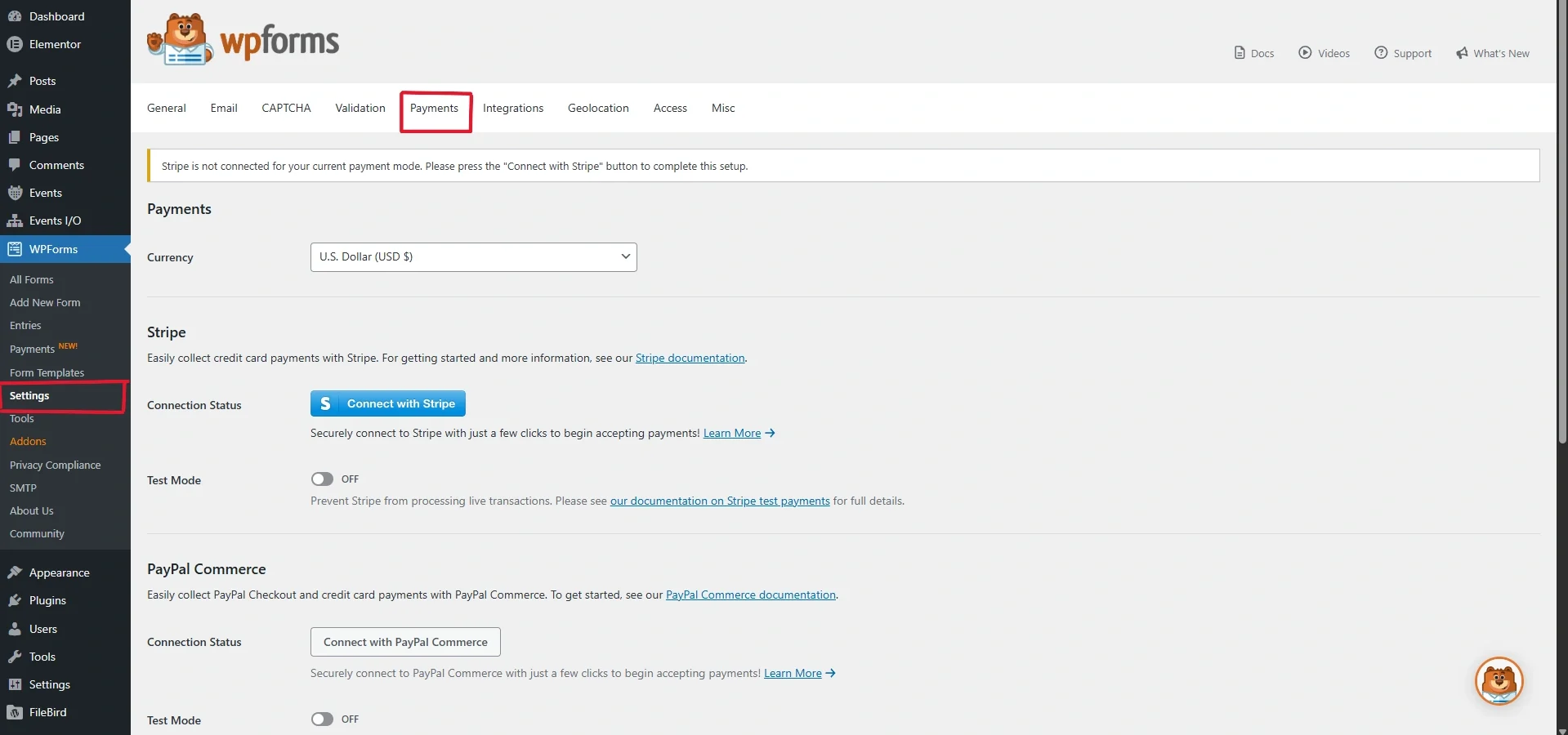Click the FileBird icon in sidebar
Image resolution: width=1568 pixels, height=735 pixels.
15,712
